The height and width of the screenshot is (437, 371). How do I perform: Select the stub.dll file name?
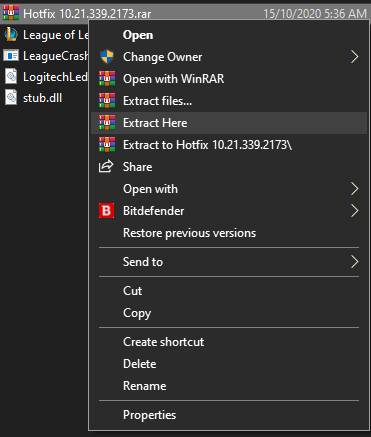[42, 98]
